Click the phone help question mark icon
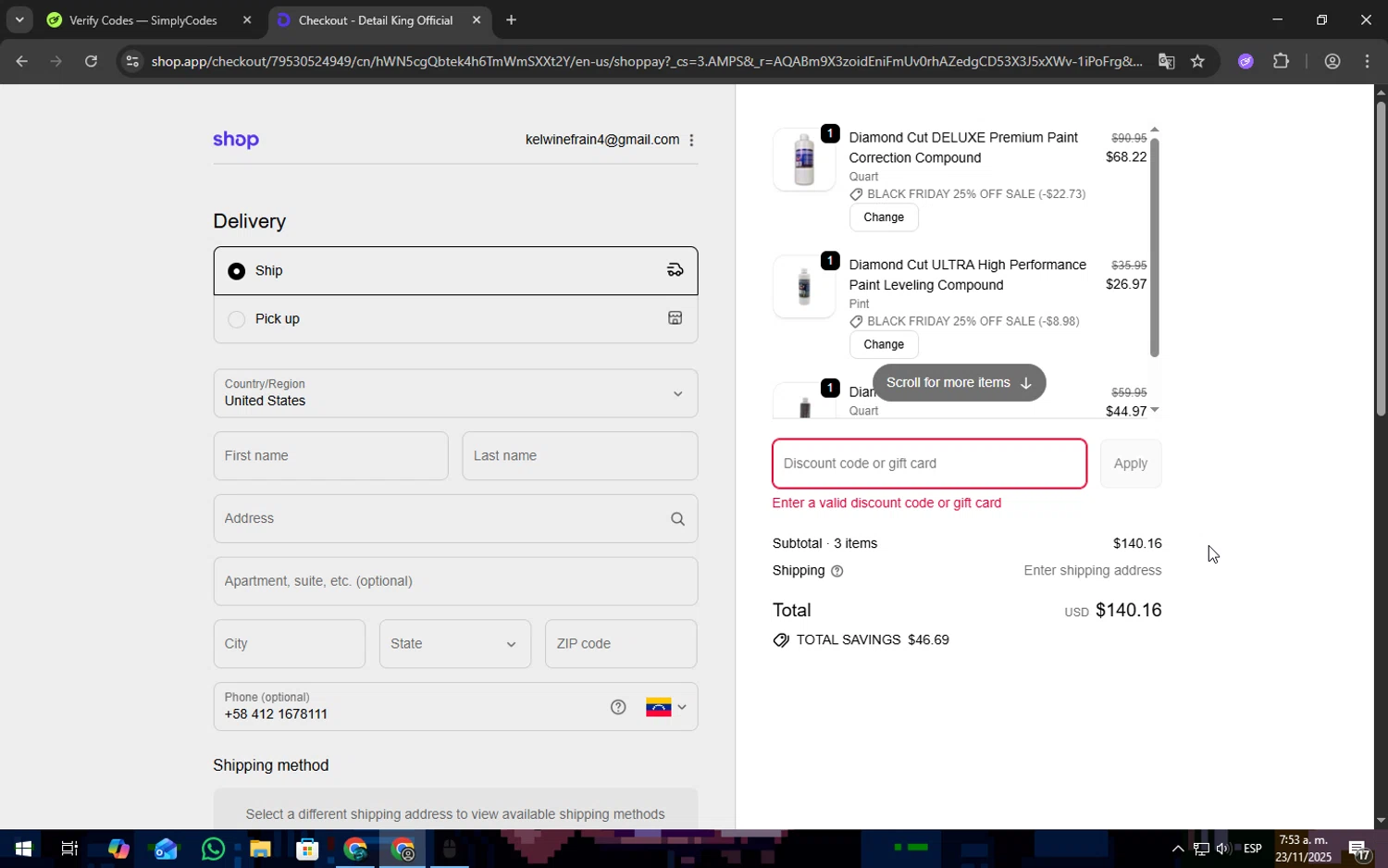1388x868 pixels. pos(618,708)
